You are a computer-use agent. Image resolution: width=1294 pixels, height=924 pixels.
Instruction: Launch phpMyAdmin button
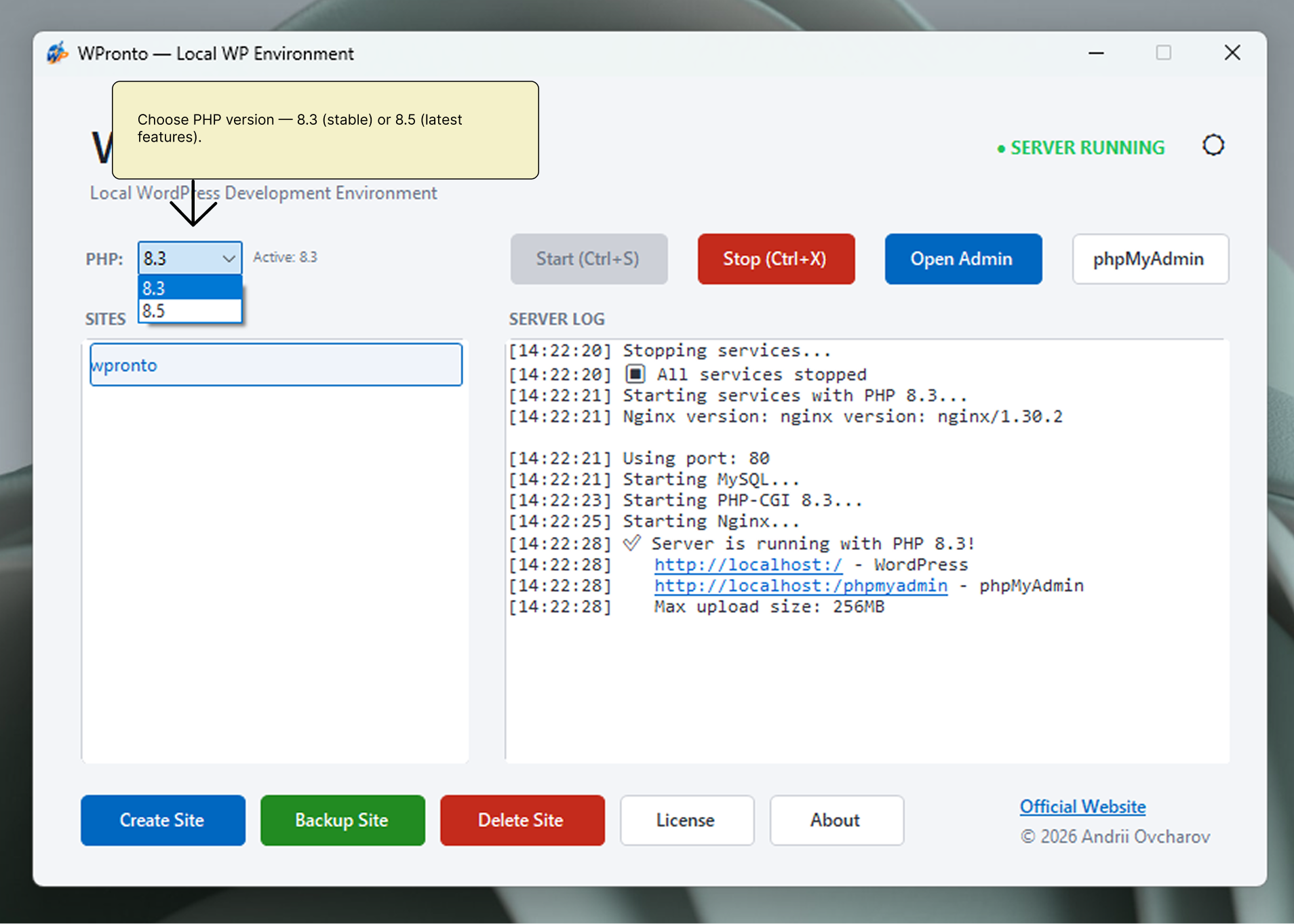(x=1150, y=259)
